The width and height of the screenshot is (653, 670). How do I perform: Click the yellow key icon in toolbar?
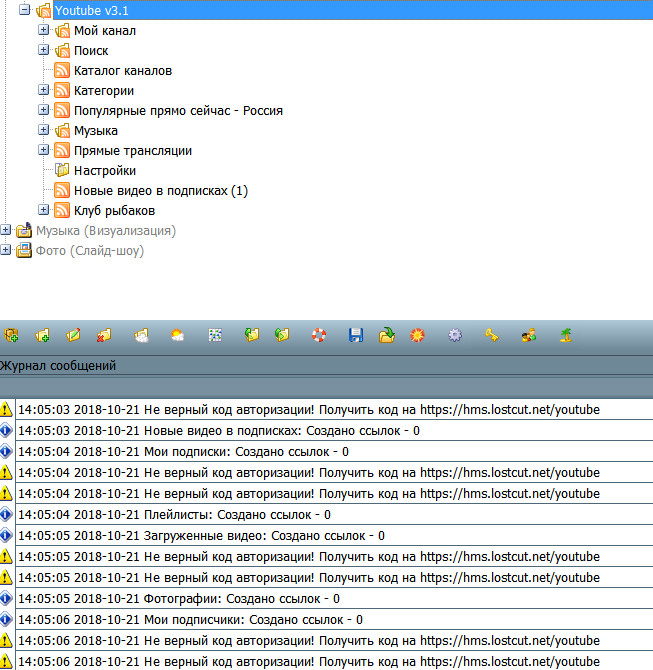[491, 336]
